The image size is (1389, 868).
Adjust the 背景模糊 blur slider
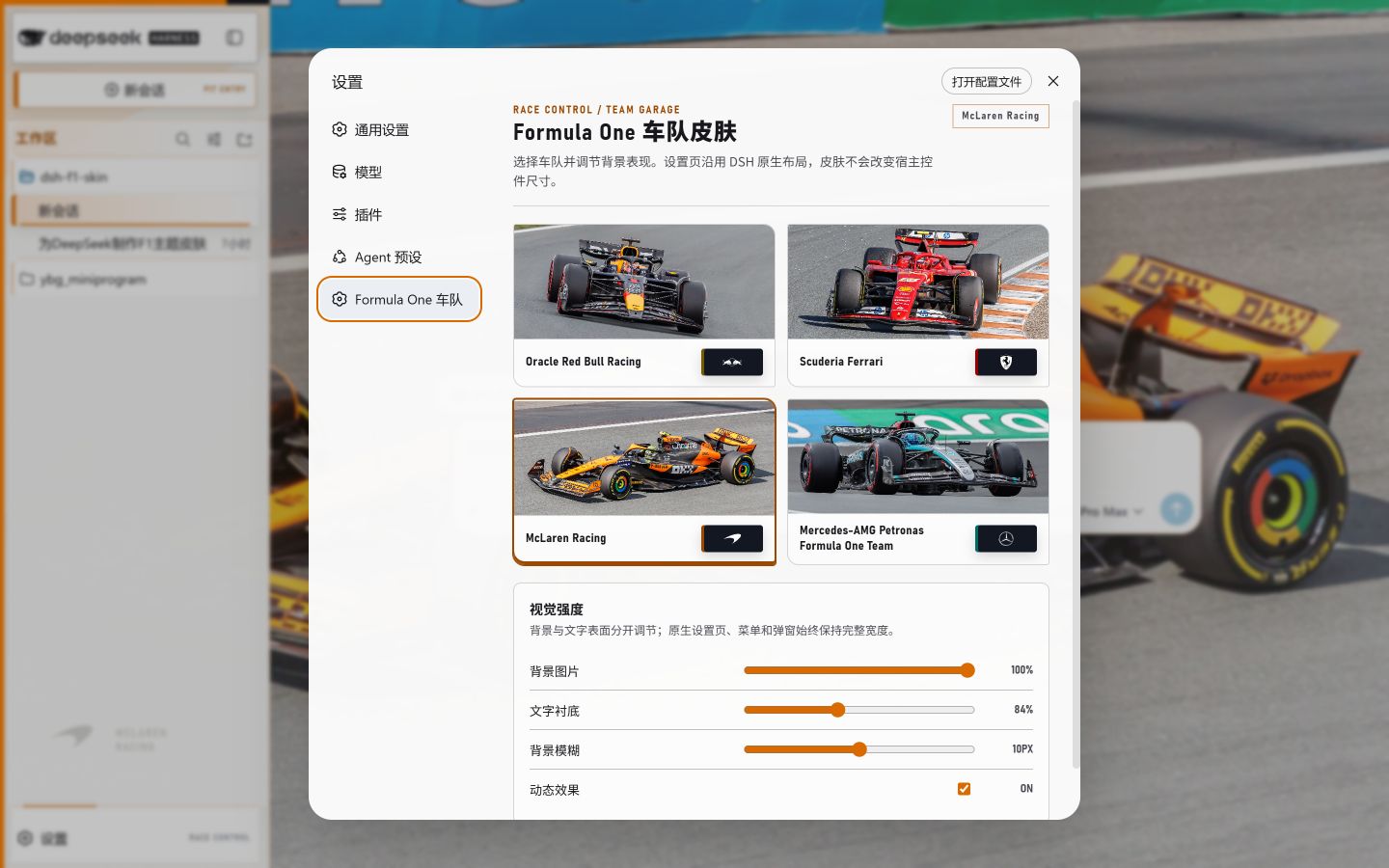(x=859, y=749)
